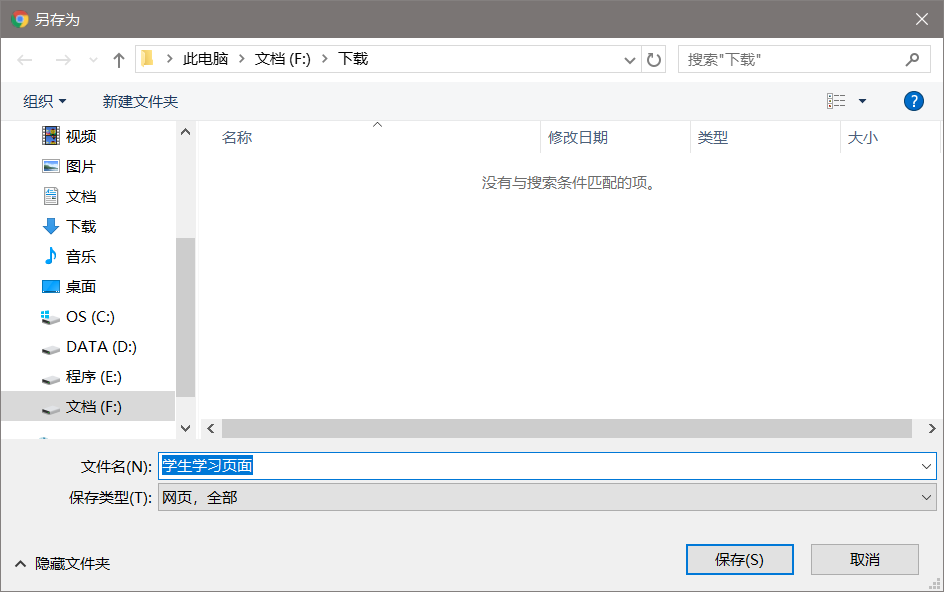Click the 视频 film icon
This screenshot has width=944, height=592.
[x=51, y=136]
